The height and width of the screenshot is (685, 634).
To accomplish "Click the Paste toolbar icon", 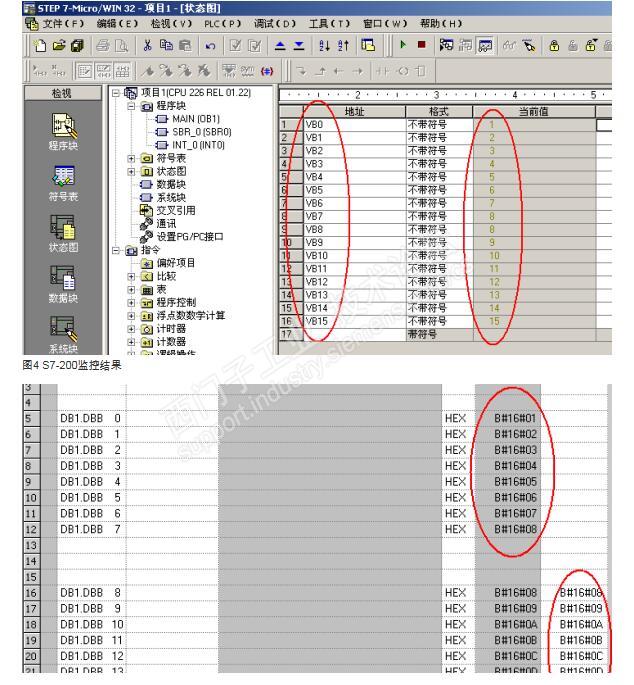I will (185, 45).
